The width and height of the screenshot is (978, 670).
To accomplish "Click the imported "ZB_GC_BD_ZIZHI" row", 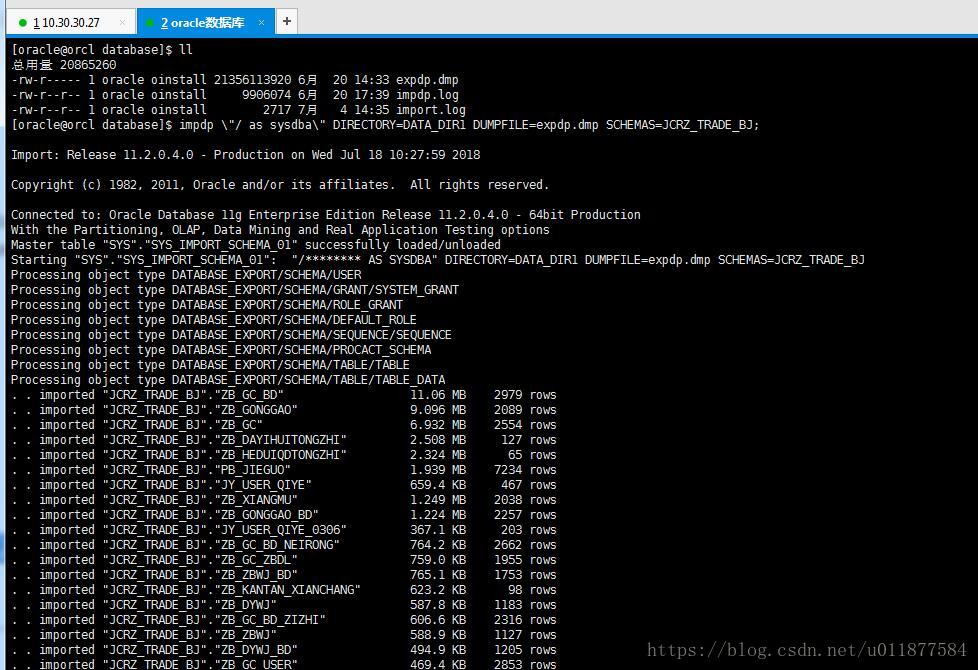I will tap(284, 619).
